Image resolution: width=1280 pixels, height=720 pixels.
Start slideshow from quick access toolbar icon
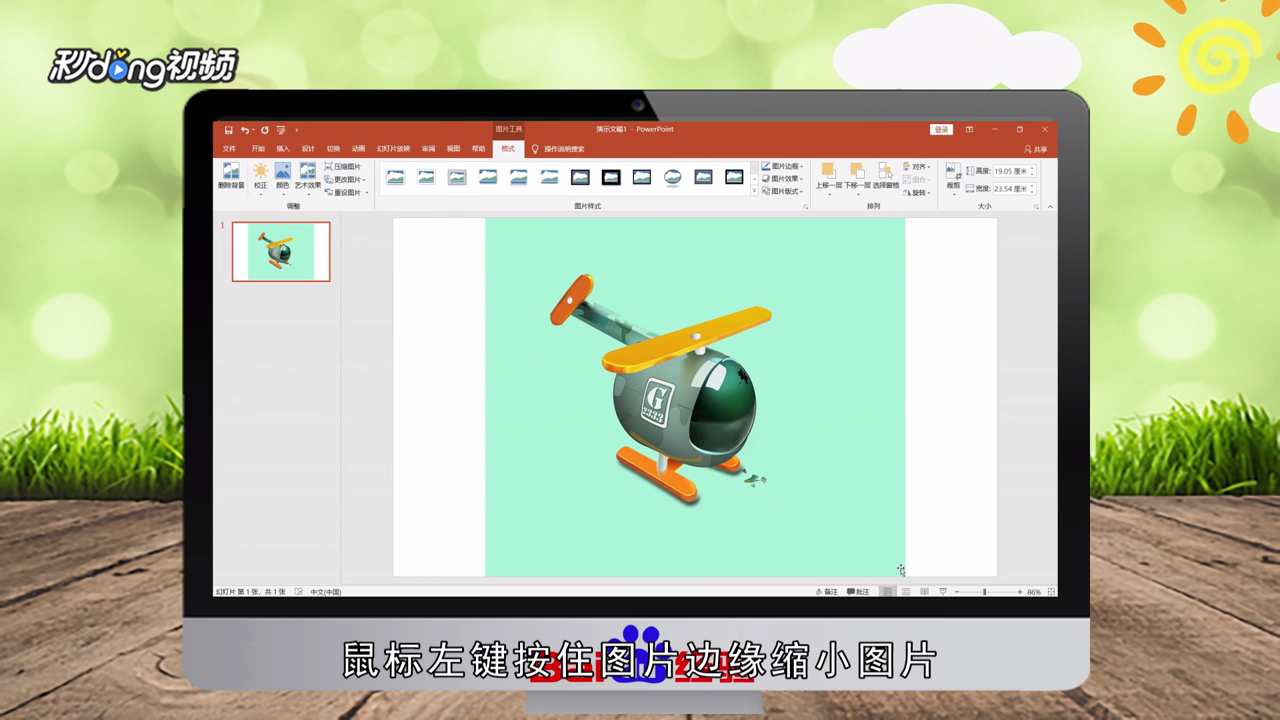pyautogui.click(x=282, y=130)
